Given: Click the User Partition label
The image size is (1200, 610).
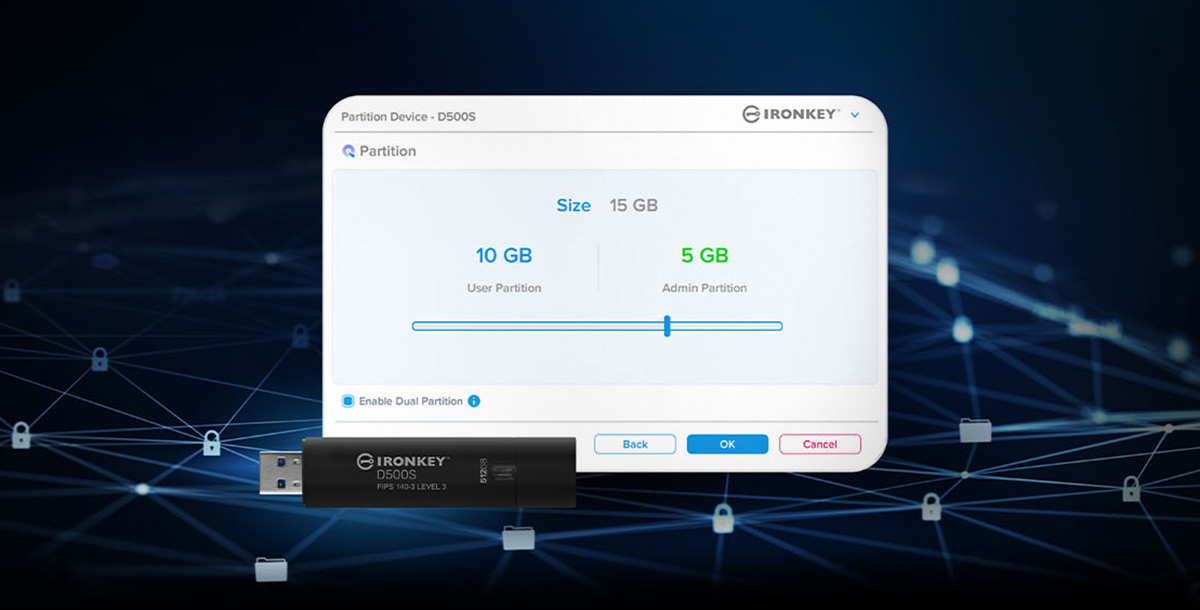Looking at the screenshot, I should pyautogui.click(x=504, y=288).
